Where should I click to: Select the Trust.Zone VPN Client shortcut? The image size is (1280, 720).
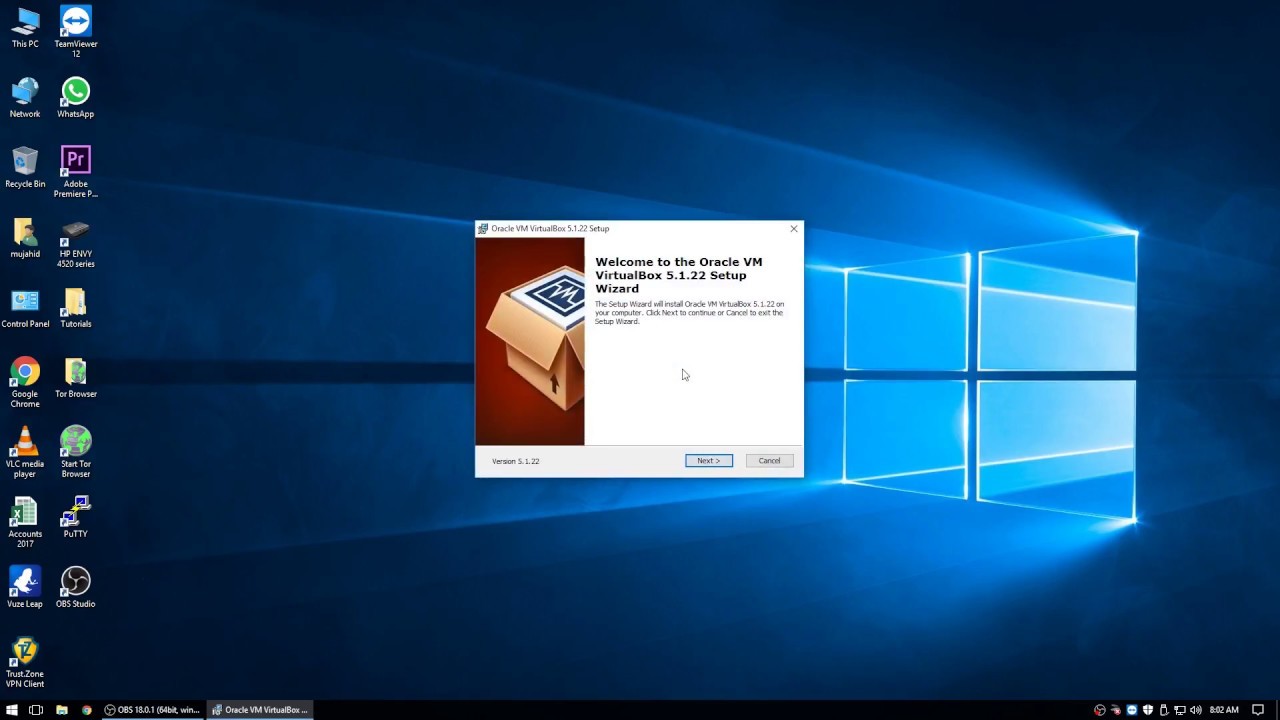pyautogui.click(x=25, y=662)
